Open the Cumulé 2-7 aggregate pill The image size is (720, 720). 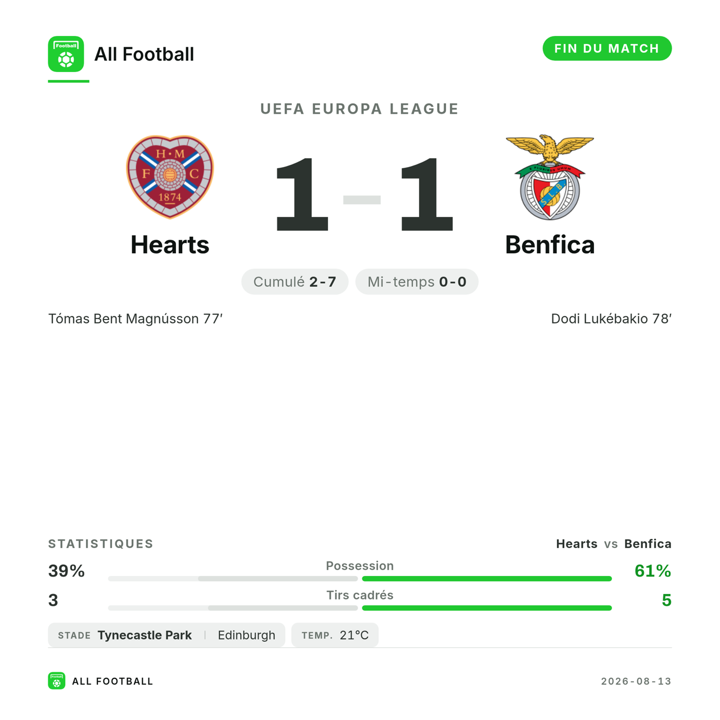click(295, 281)
